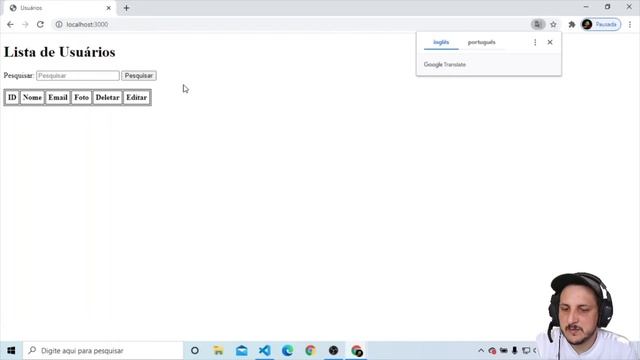Bookmark this page with the star icon
The image size is (640, 360).
(553, 24)
